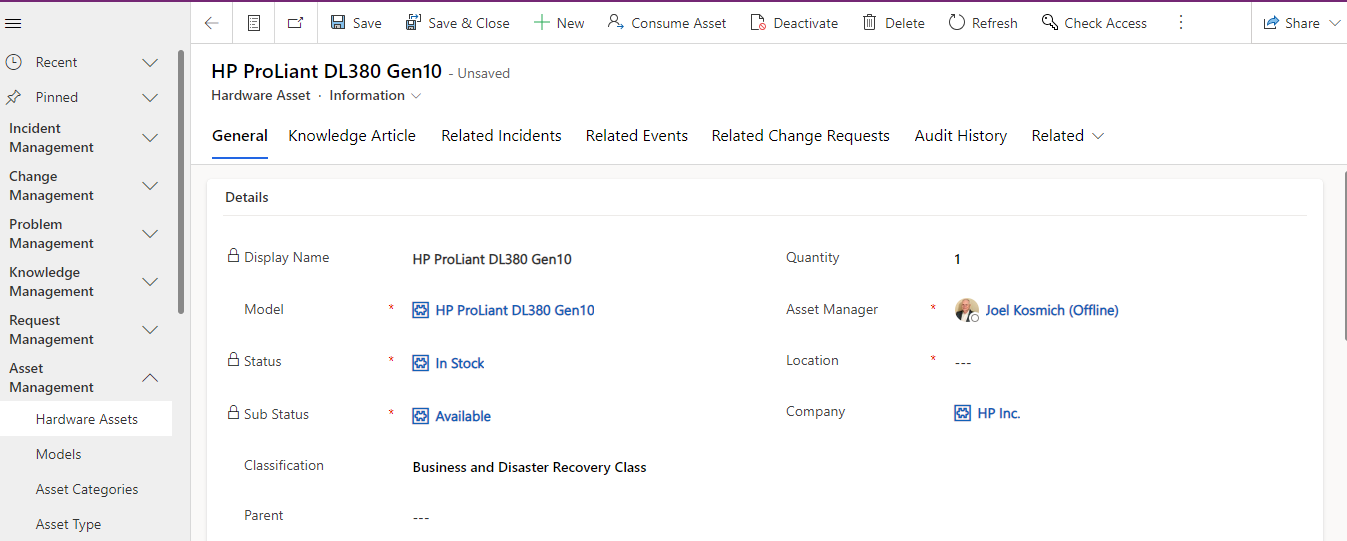
Task: Expand Request Management group chevron
Action: (150, 330)
